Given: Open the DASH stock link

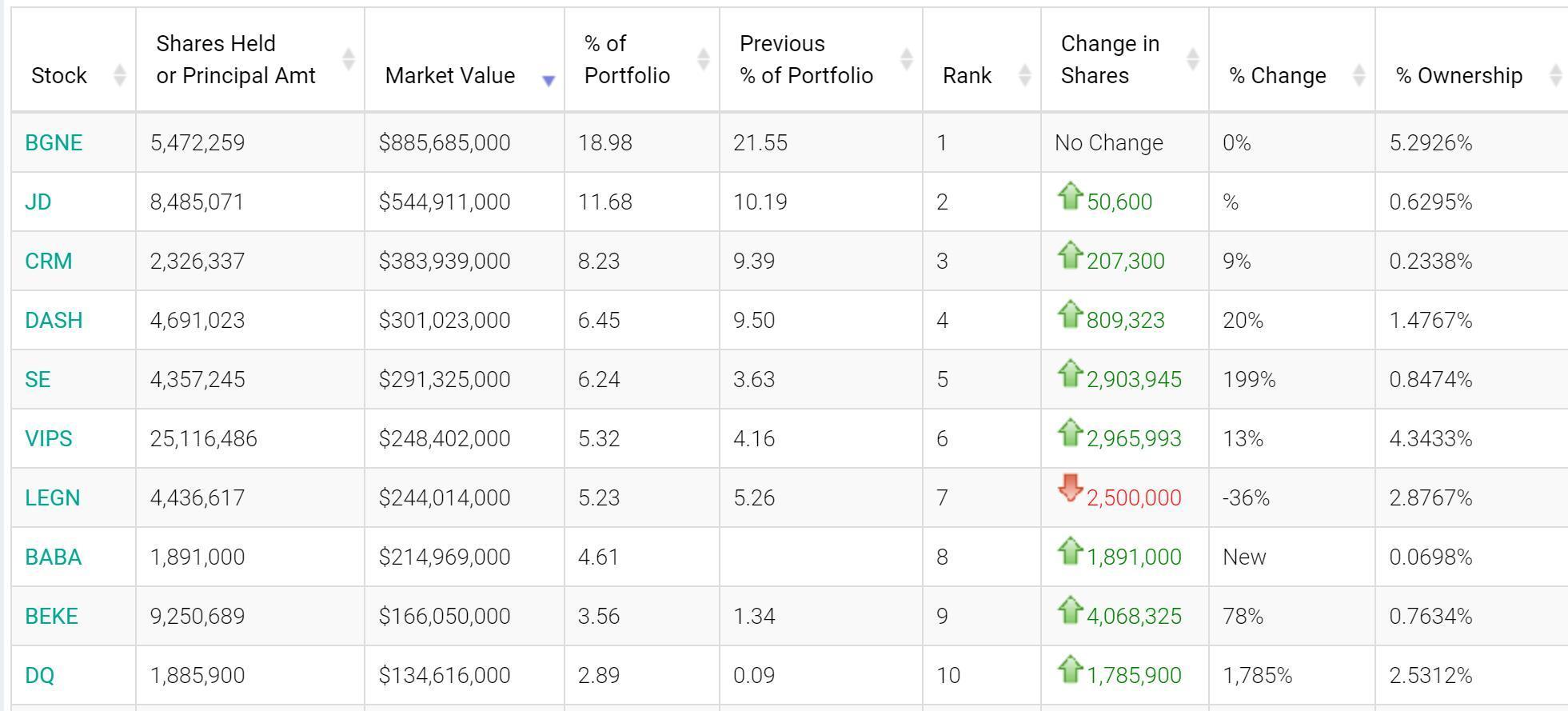Looking at the screenshot, I should [x=54, y=320].
